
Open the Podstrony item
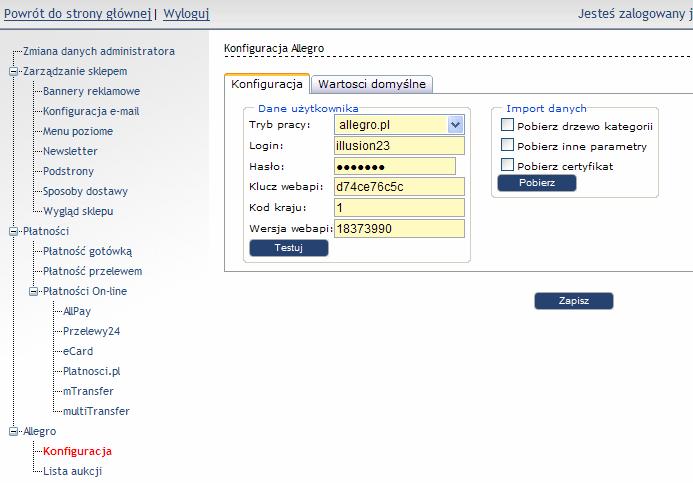pos(69,171)
